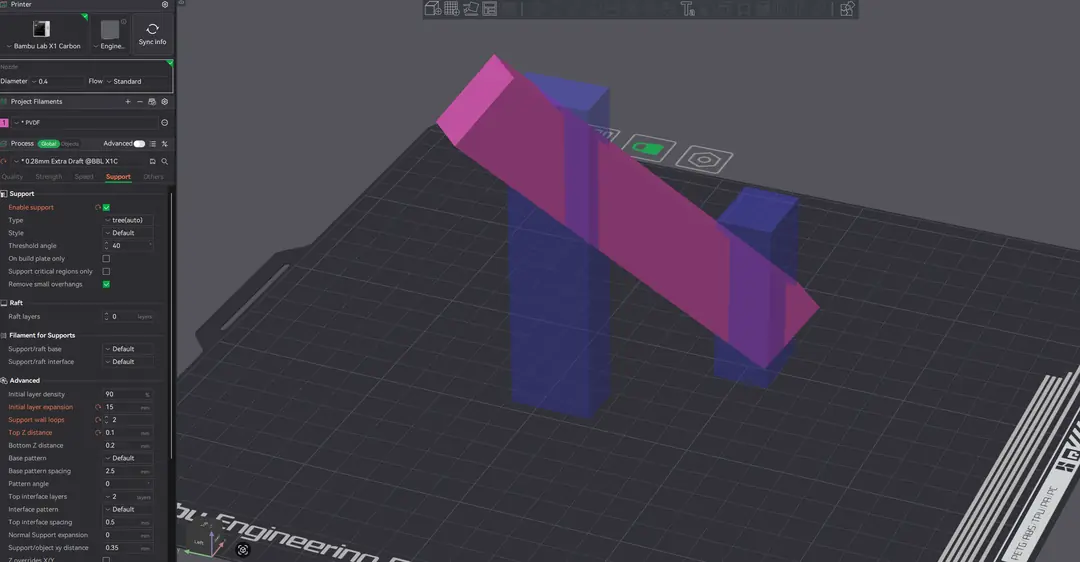Click the Raft layers stepper field
The height and width of the screenshot is (562, 1080).
click(128, 317)
